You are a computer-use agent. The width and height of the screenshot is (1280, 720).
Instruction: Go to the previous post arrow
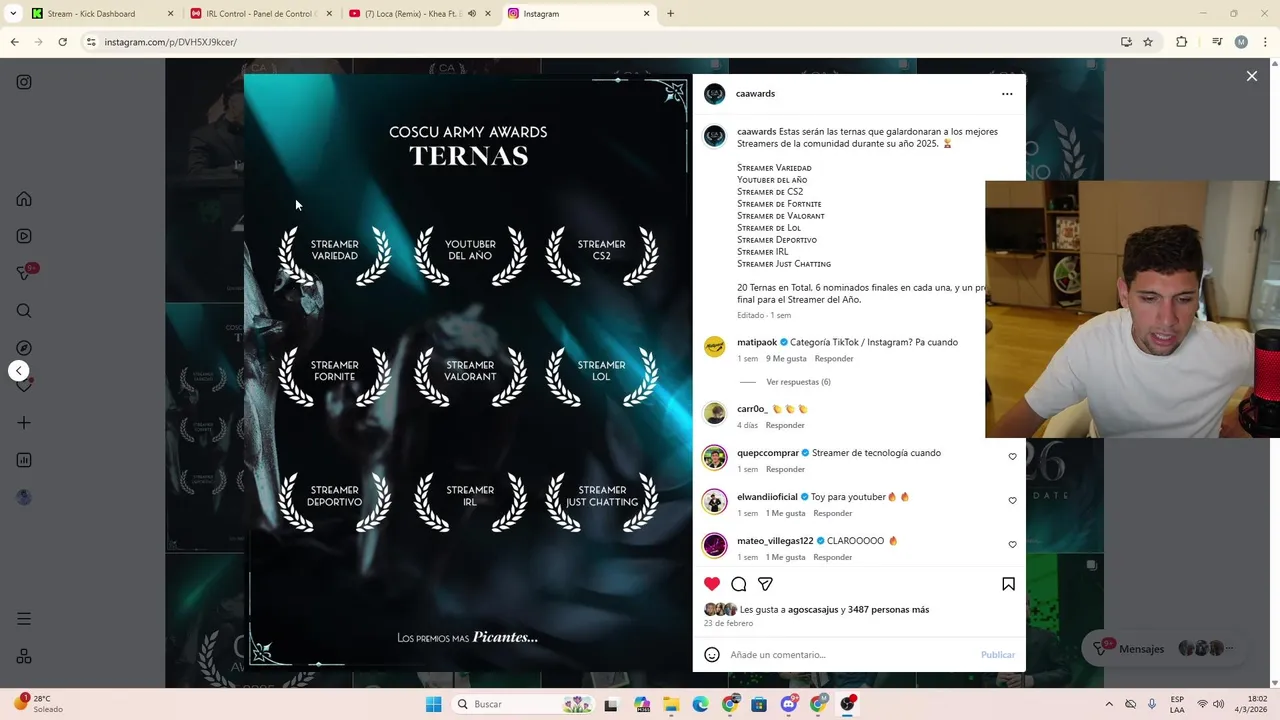(19, 371)
